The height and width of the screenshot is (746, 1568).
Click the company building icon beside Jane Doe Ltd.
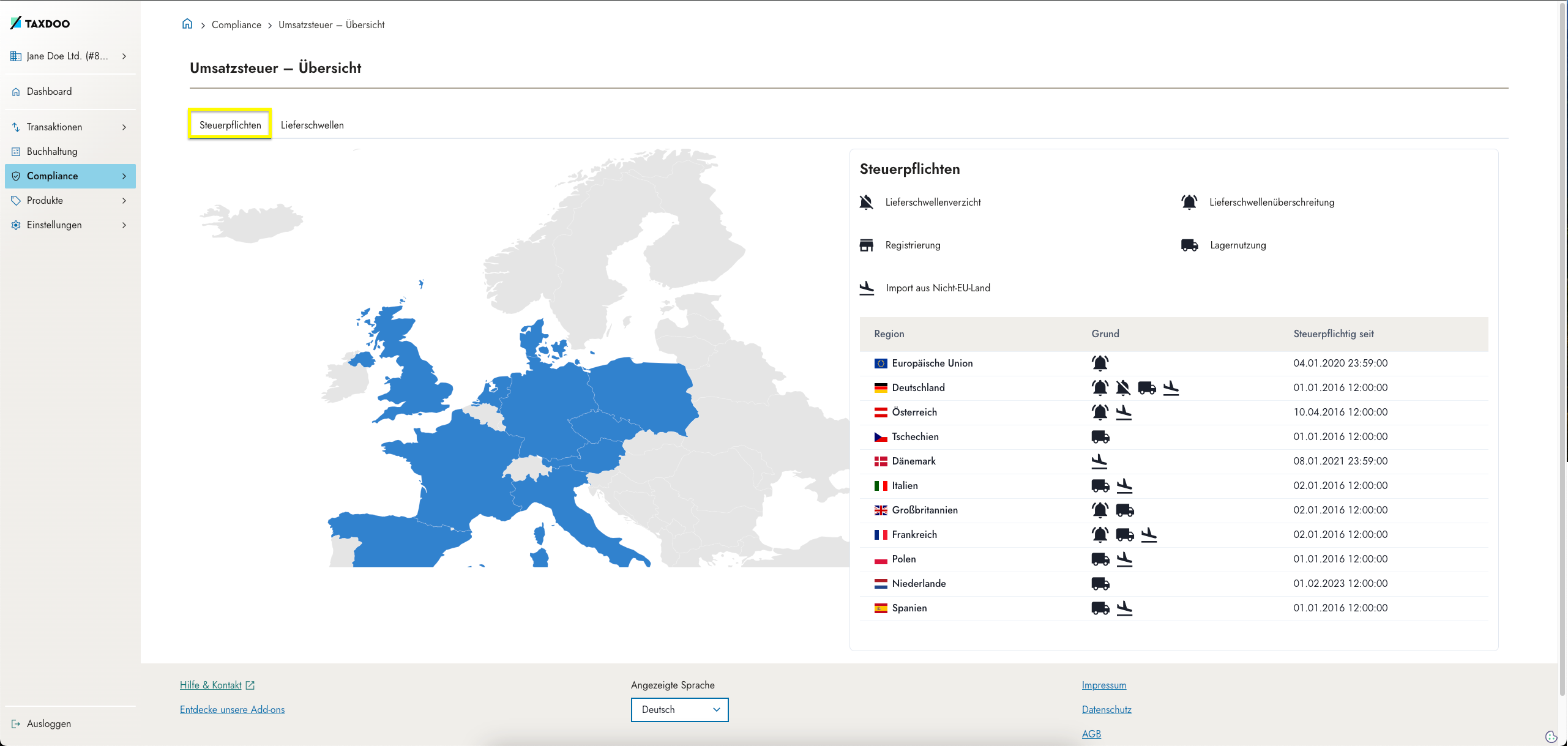(16, 56)
